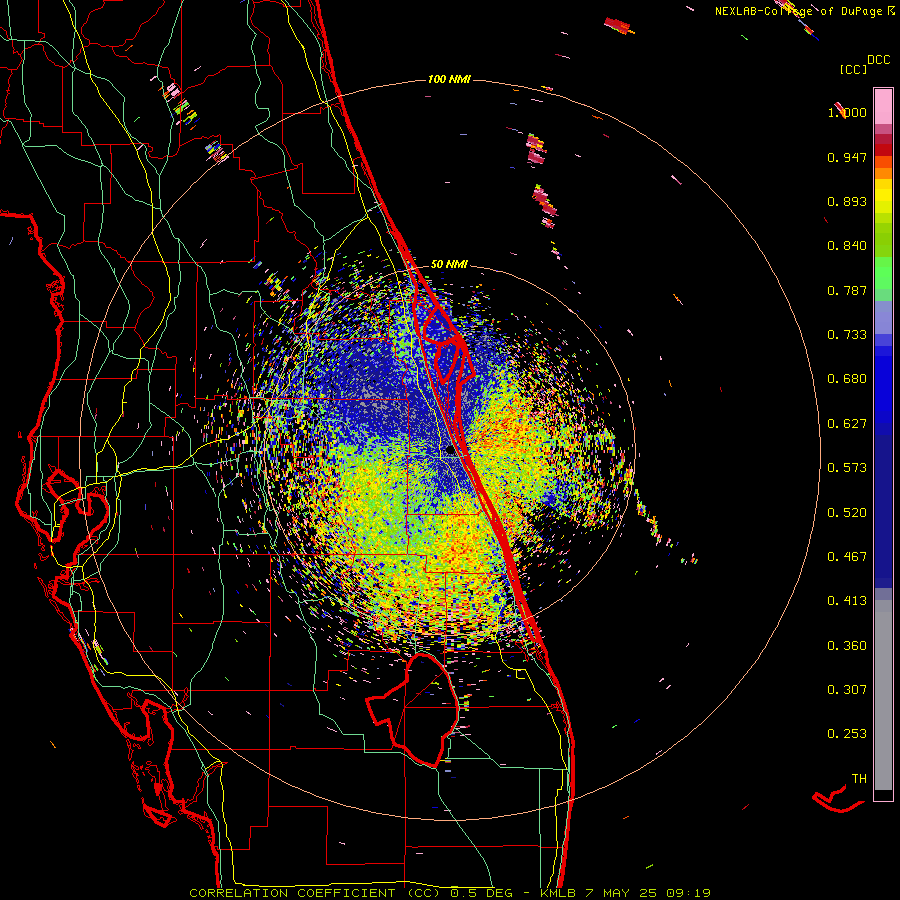Click the [CC] units label
Screen dimensions: 900x900
(853, 69)
